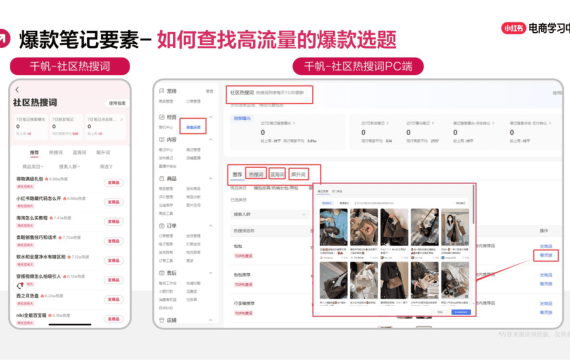This screenshot has width=570, height=360.
Task: Click 看灵感 link in the 行李箱推荐 row
Action: (x=546, y=312)
